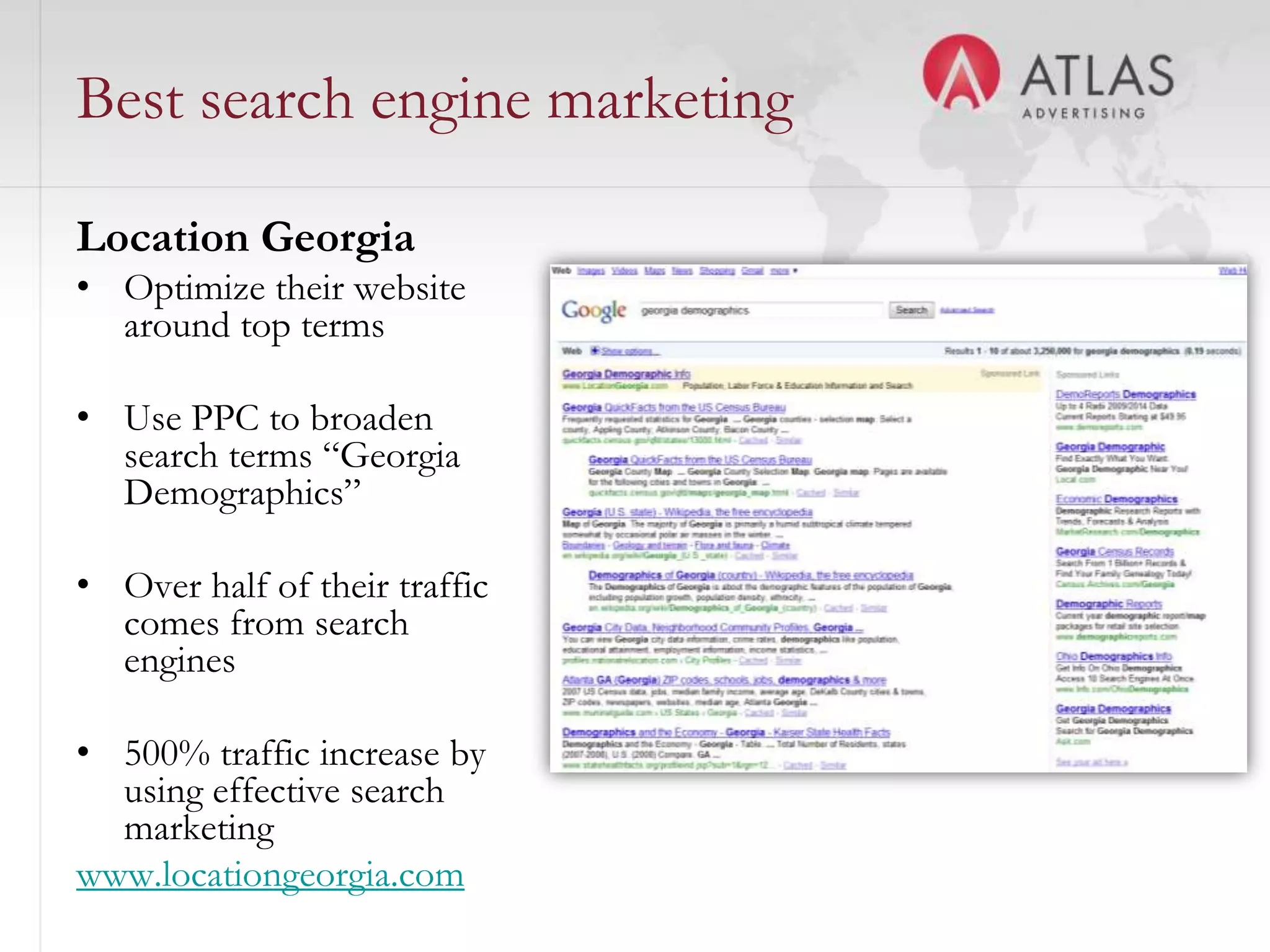Click the Google logo in search page
1270x952 pixels.
click(593, 310)
